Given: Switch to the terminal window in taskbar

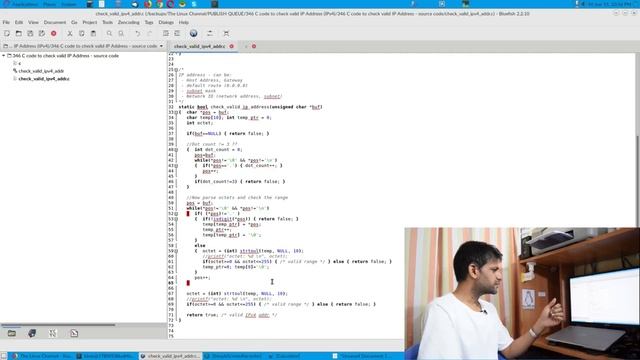Looking at the screenshot, I should (106, 356).
